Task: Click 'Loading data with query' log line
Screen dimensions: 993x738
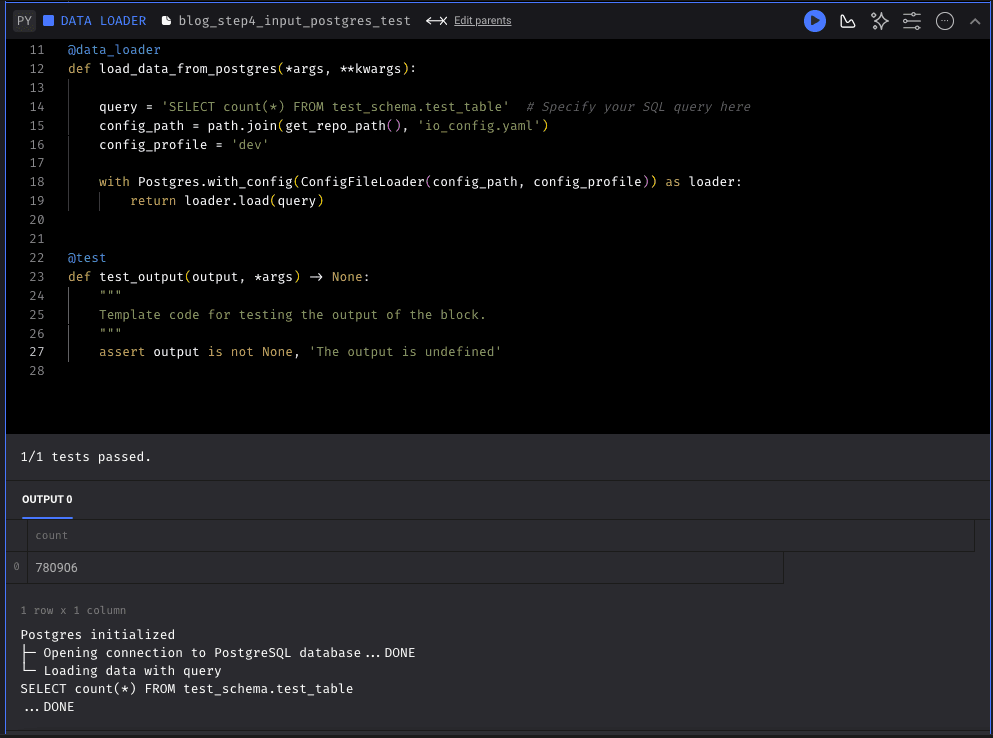Action: tap(132, 671)
